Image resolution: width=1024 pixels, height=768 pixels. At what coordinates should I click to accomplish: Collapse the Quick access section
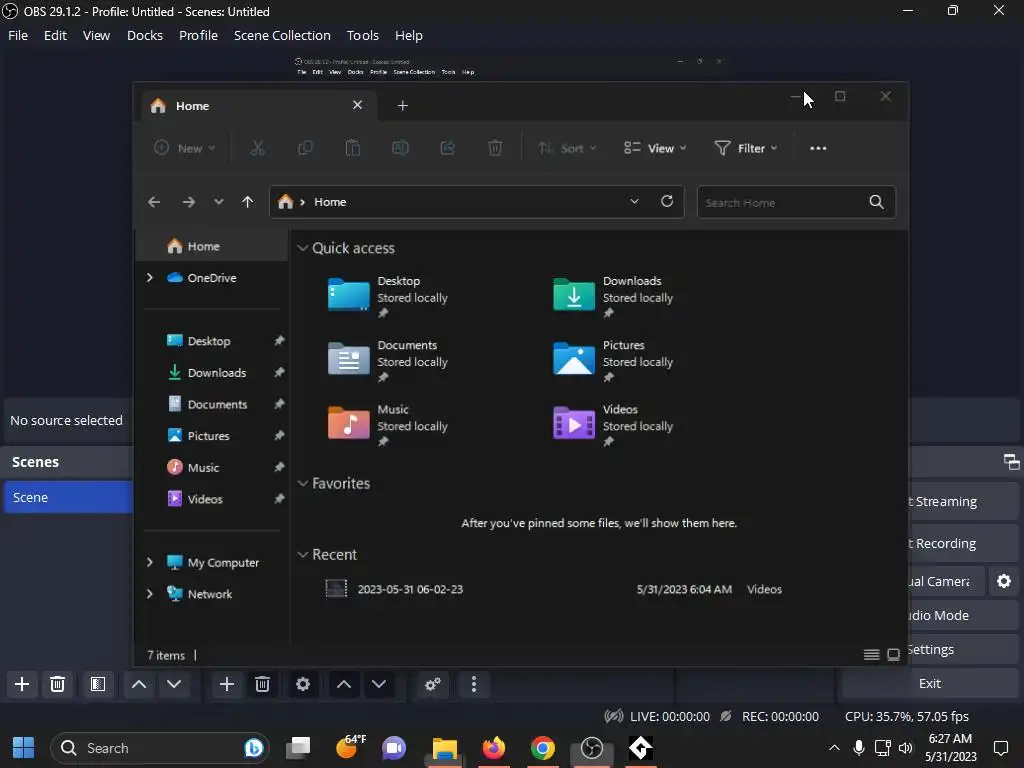[x=302, y=248]
